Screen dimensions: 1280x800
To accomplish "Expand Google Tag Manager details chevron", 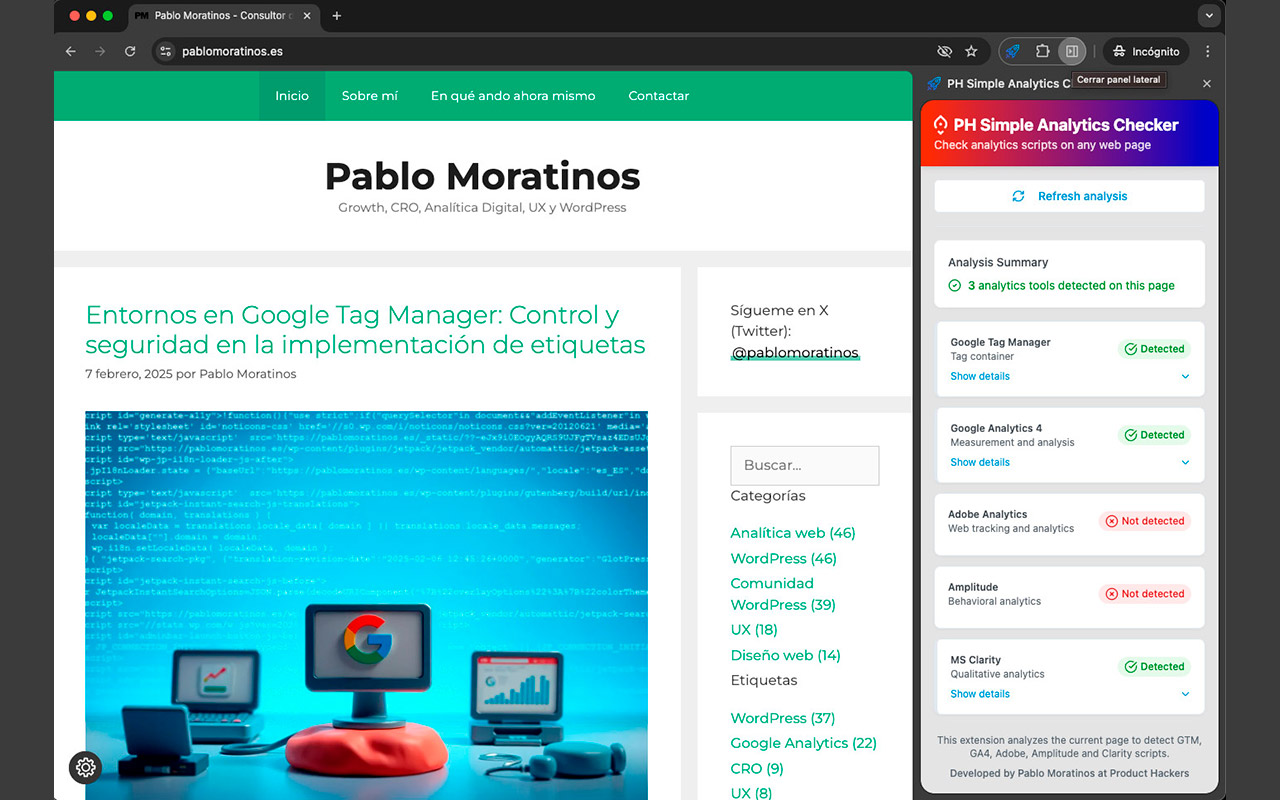I will pos(1185,377).
